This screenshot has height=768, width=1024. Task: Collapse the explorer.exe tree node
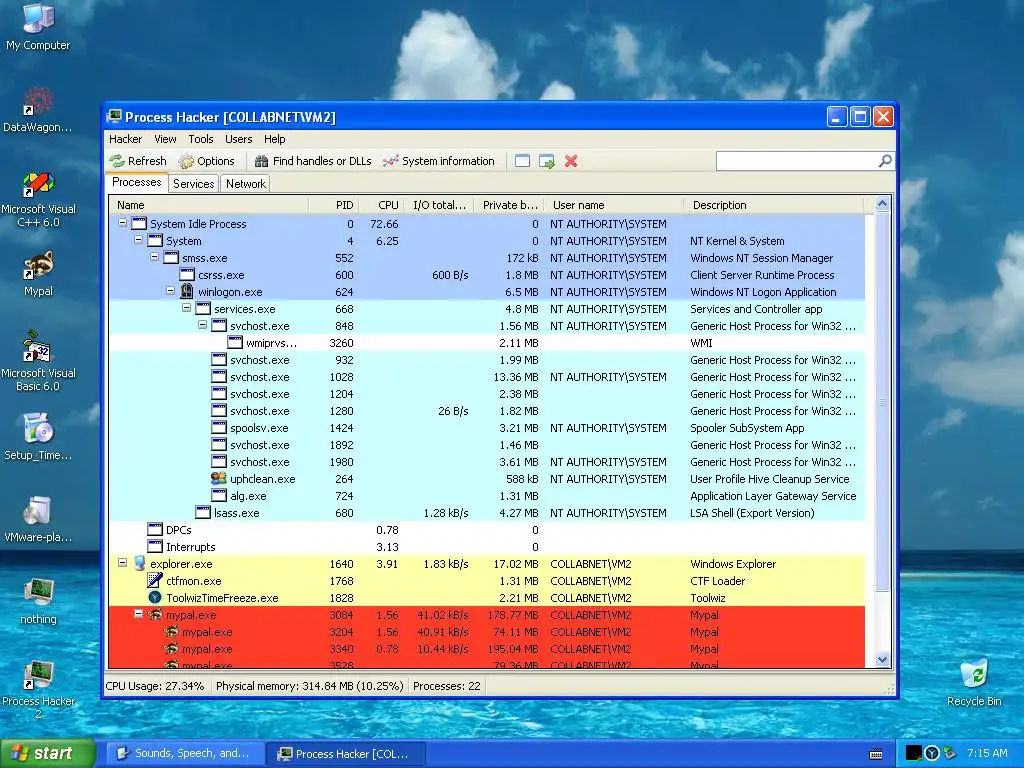pyautogui.click(x=122, y=562)
